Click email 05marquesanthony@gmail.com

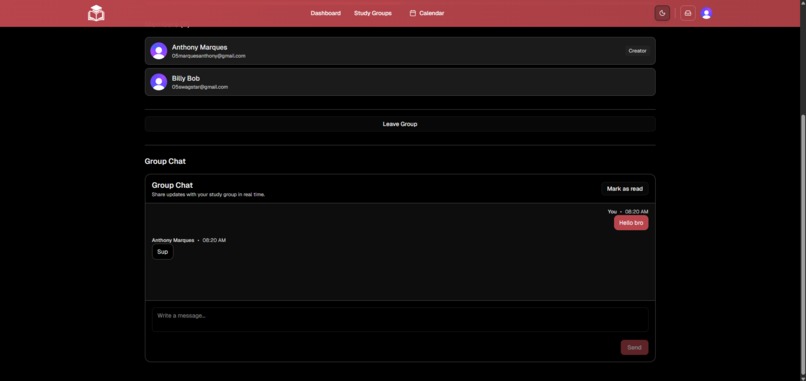(208, 56)
